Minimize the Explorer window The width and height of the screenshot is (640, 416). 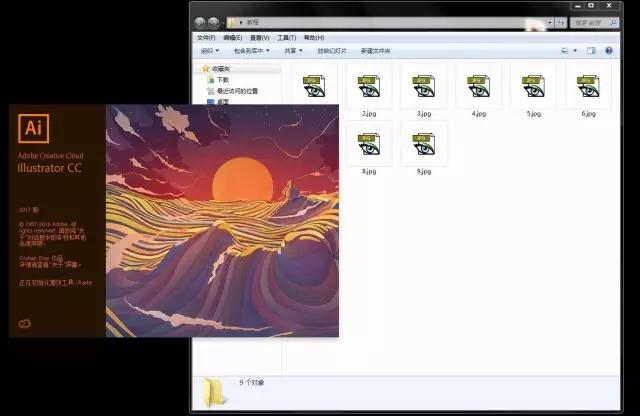pyautogui.click(x=578, y=6)
